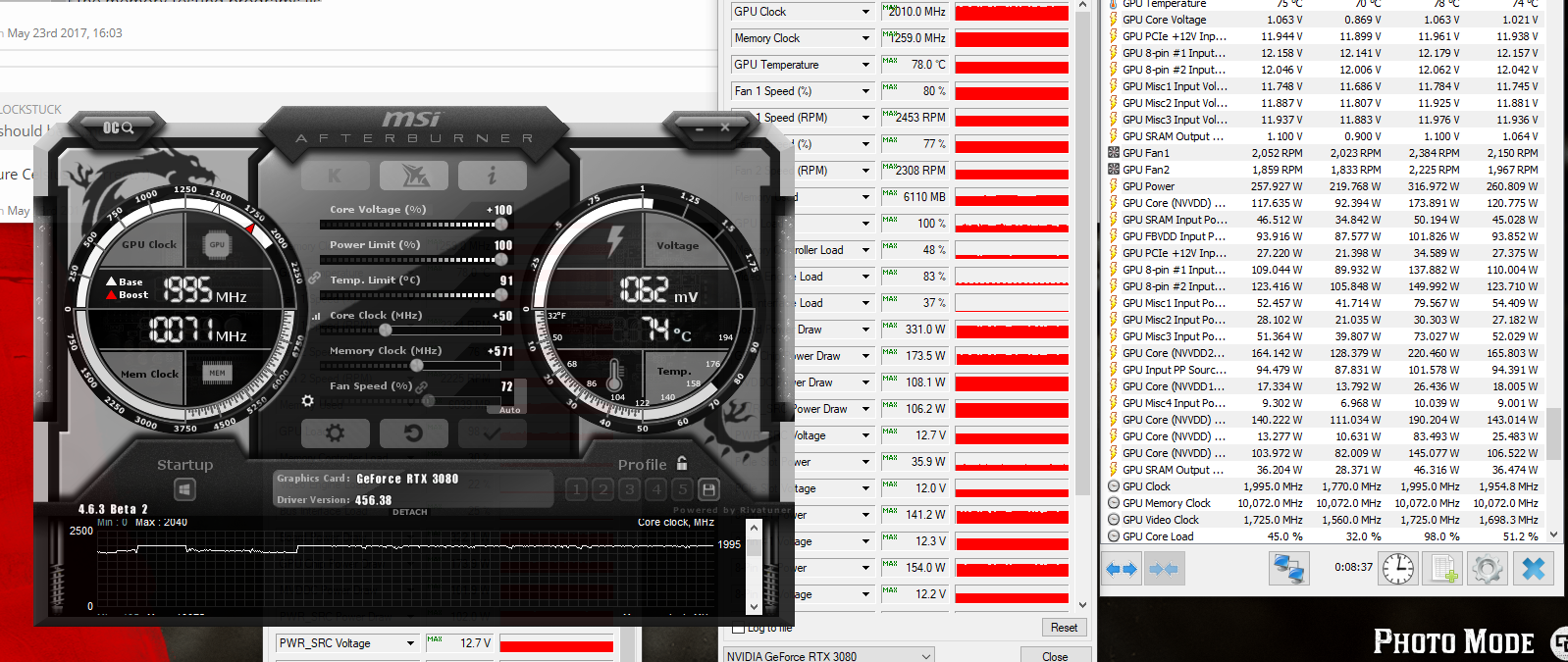Select GPU Fan1 row in HWiNFO

(x=1324, y=153)
